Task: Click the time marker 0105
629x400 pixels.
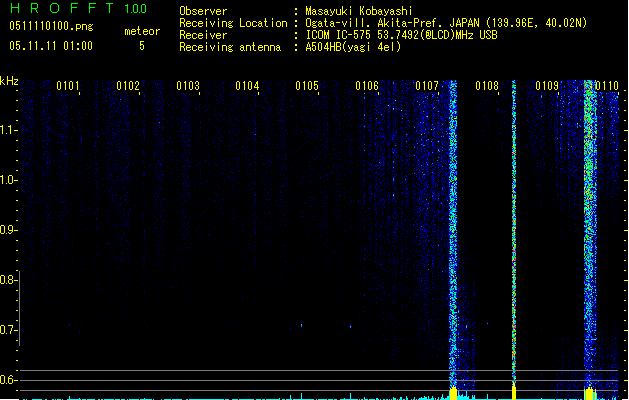Action: pos(307,86)
